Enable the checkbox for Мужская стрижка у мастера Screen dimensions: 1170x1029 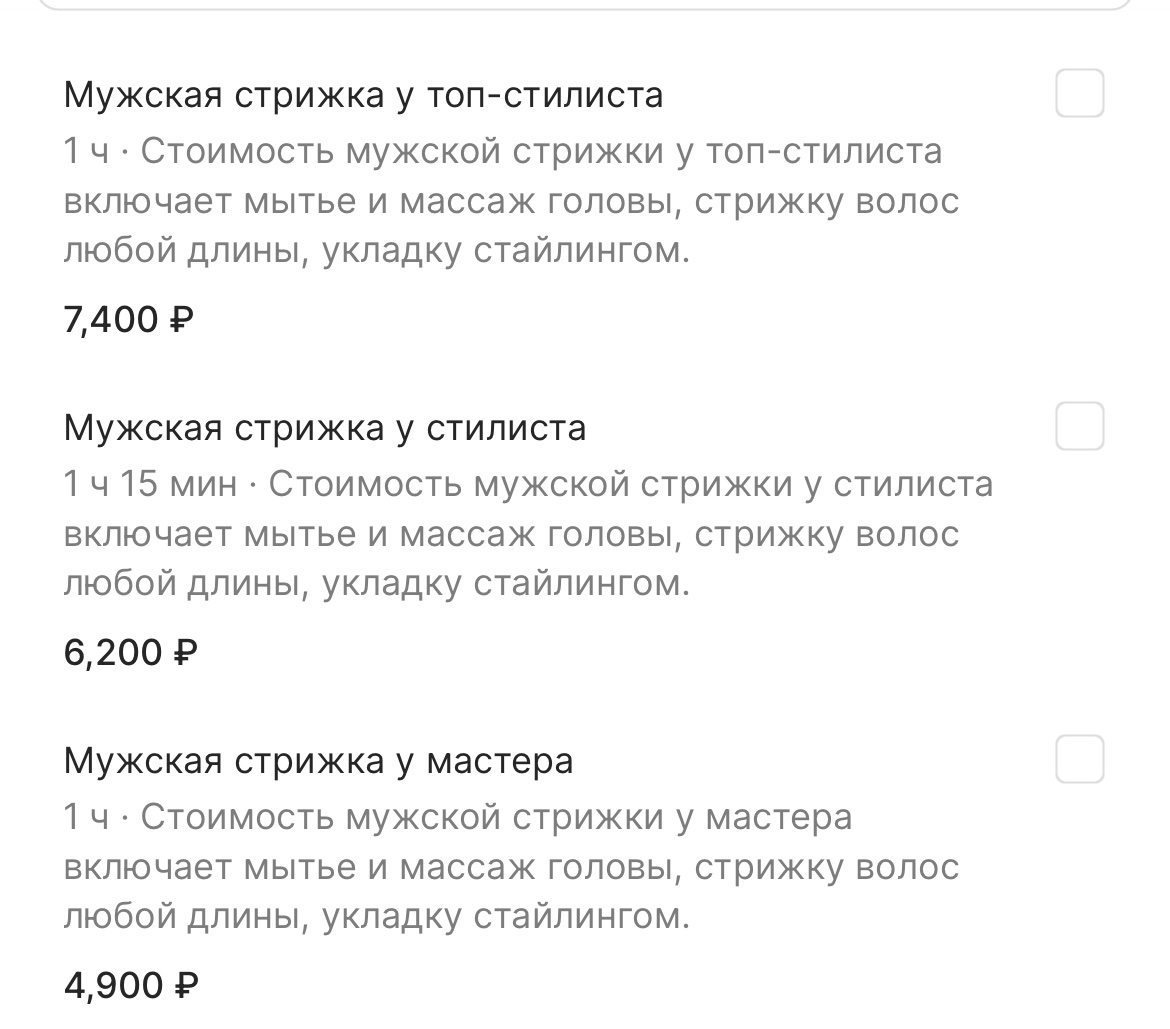coord(1079,759)
